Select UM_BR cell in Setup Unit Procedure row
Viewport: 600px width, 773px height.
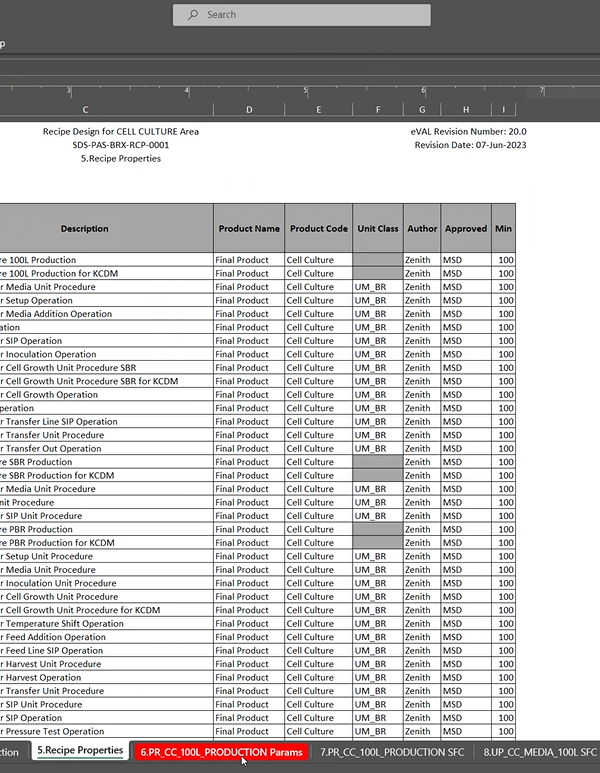click(378, 556)
